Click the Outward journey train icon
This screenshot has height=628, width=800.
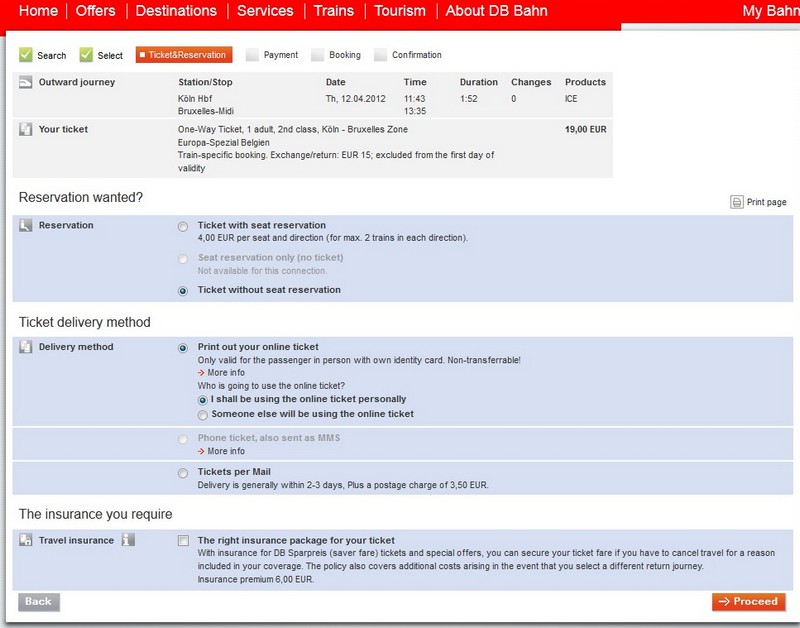pyautogui.click(x=26, y=82)
